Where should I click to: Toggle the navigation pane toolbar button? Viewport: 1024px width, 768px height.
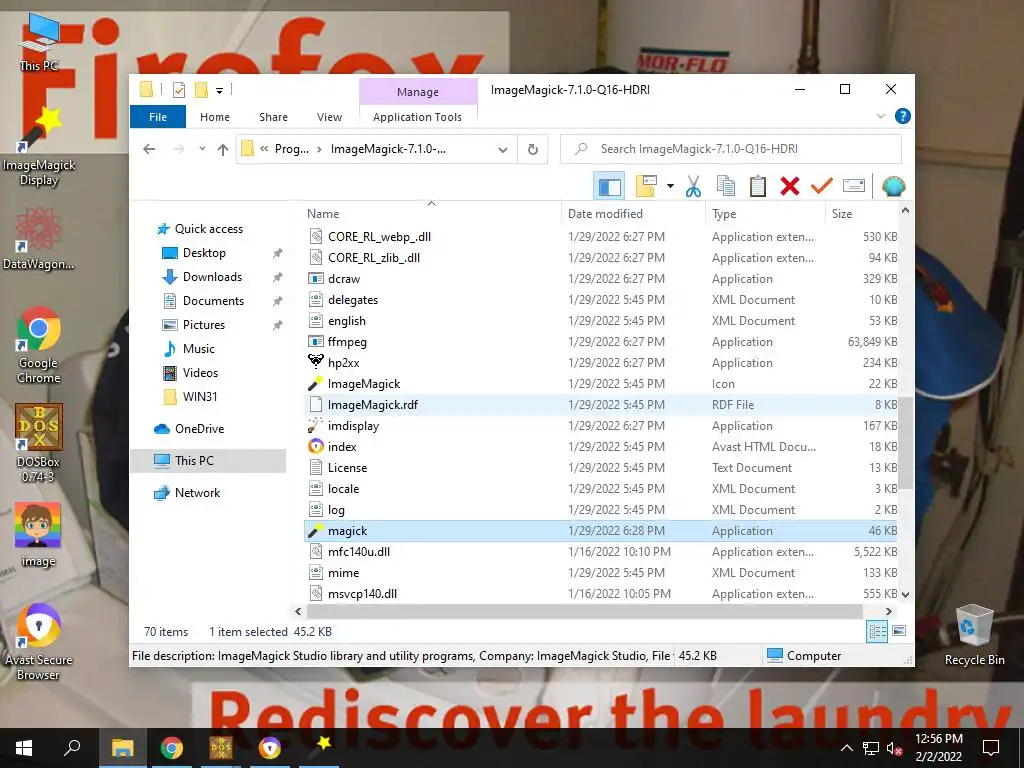(609, 187)
